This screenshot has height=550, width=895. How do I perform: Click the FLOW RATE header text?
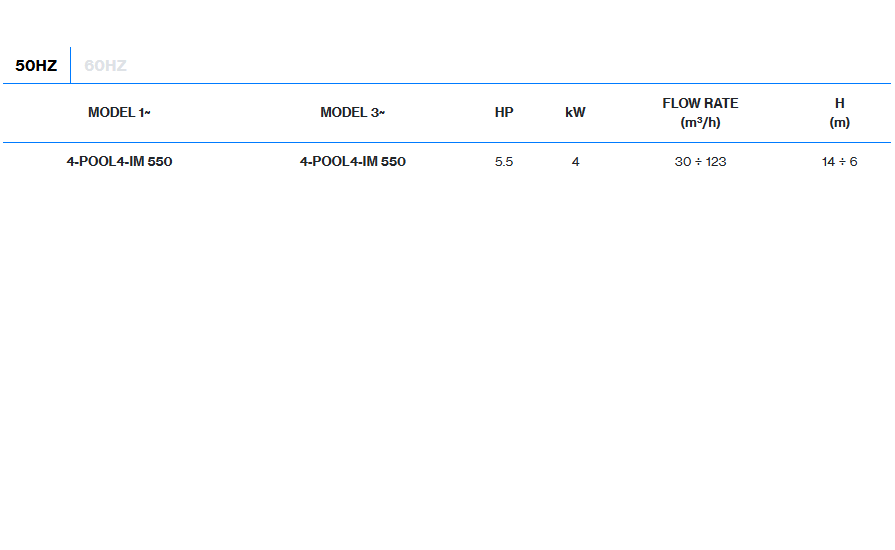pos(700,104)
